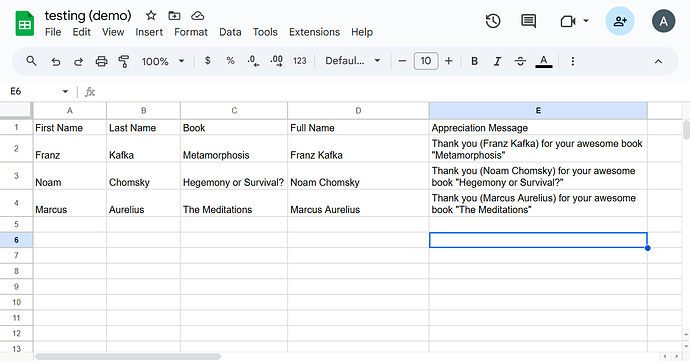Screen dimensions: 690x361
Task: Open the Data menu
Action: pos(230,32)
